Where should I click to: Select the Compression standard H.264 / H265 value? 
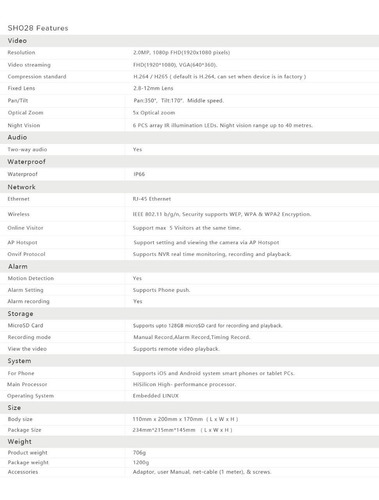pyautogui.click(x=220, y=77)
